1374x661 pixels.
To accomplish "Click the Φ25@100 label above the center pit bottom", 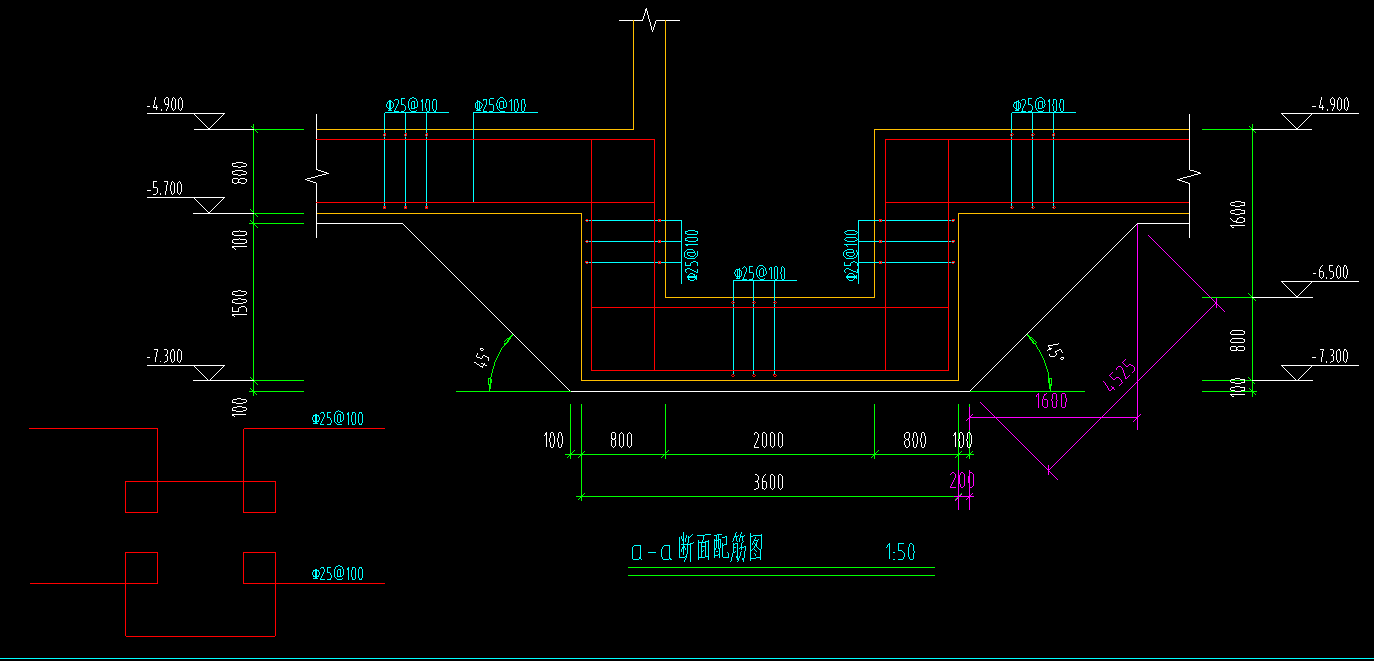I will pyautogui.click(x=759, y=273).
